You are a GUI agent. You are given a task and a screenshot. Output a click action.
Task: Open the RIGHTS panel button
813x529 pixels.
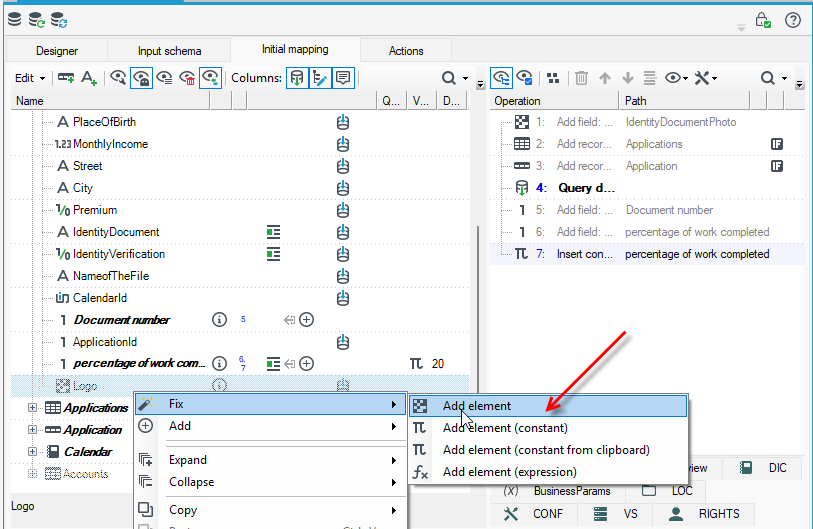point(704,513)
